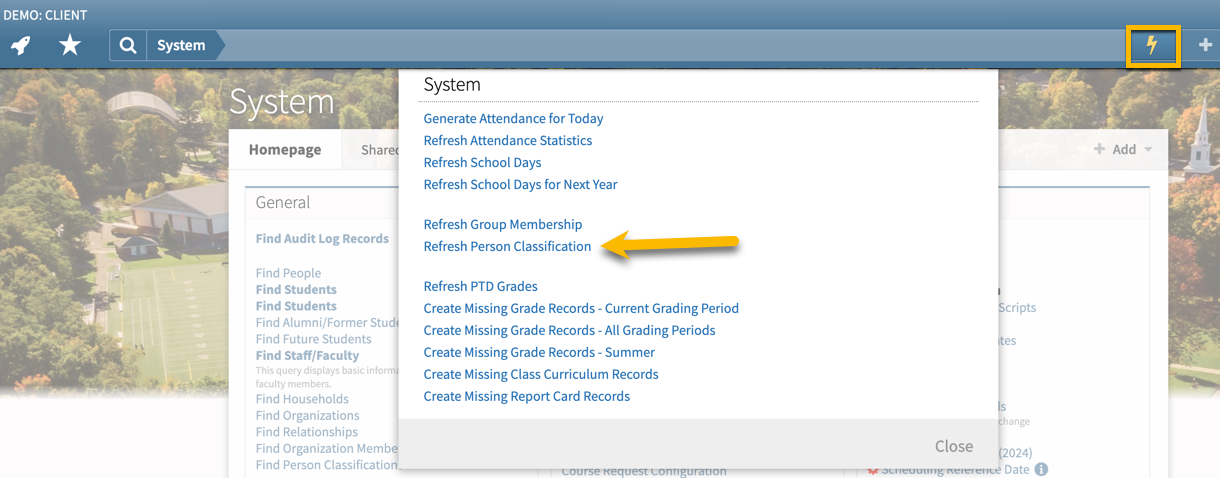This screenshot has height=478, width=1220.
Task: Select the Homepage tab
Action: (285, 149)
